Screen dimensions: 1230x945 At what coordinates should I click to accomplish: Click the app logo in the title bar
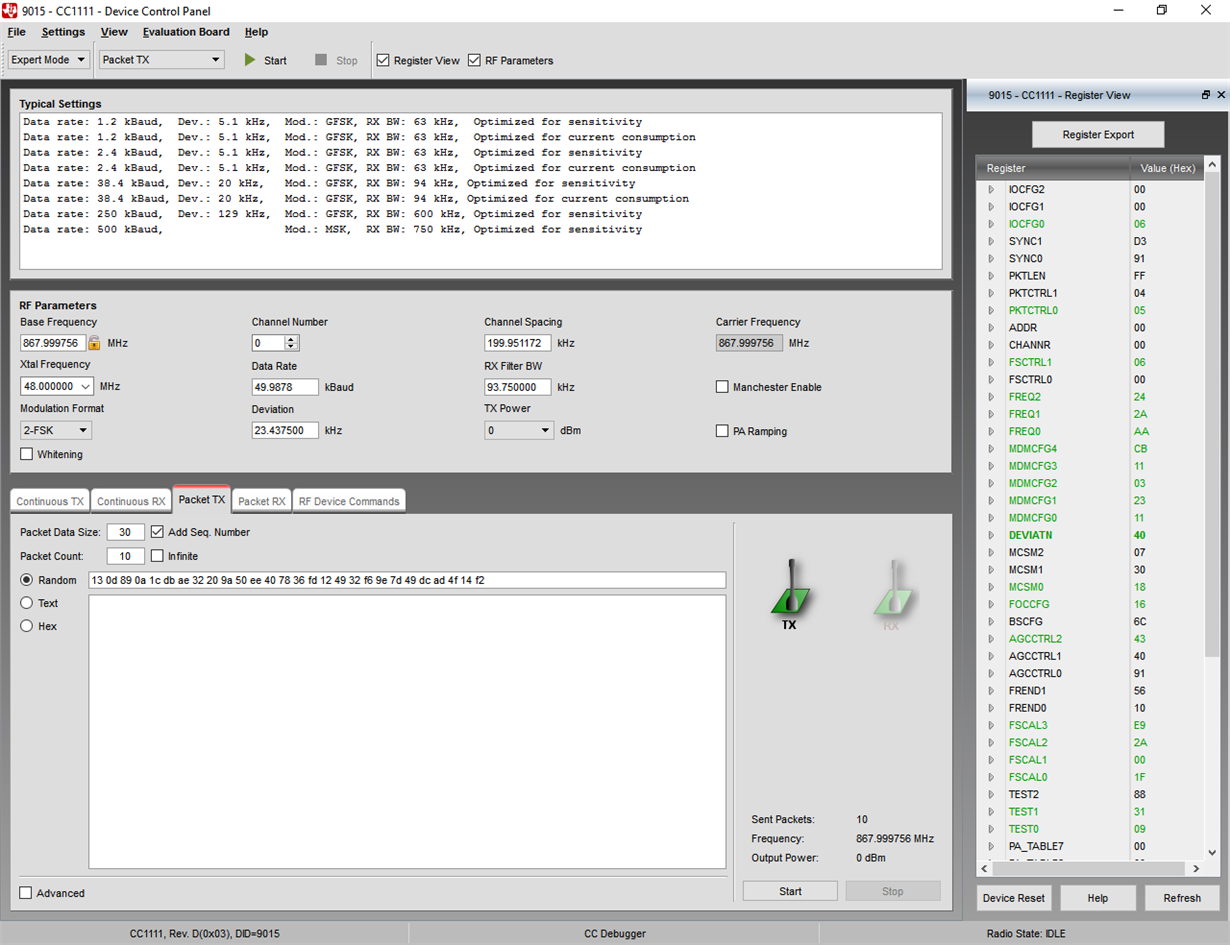[x=11, y=10]
